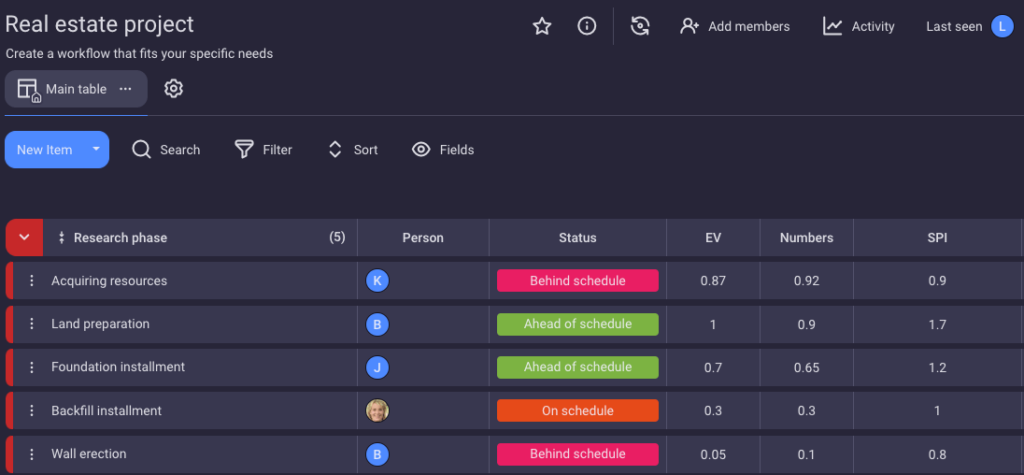Screen dimensions: 1024x475
Task: Toggle Fields visibility eye icon
Action: (x=421, y=150)
